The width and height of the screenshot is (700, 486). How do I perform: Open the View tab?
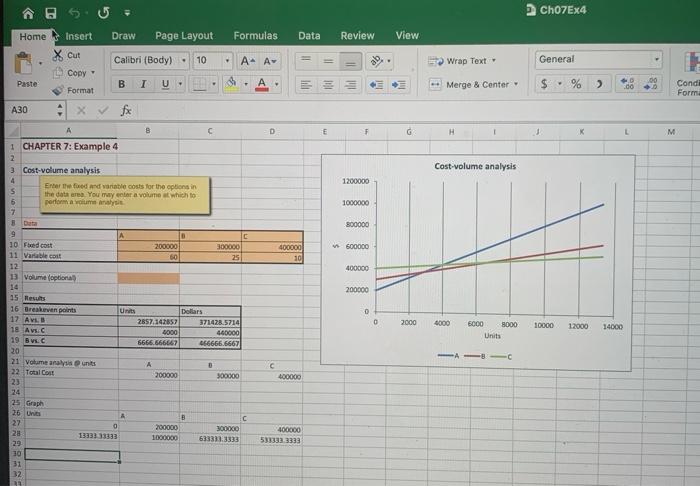click(x=407, y=35)
